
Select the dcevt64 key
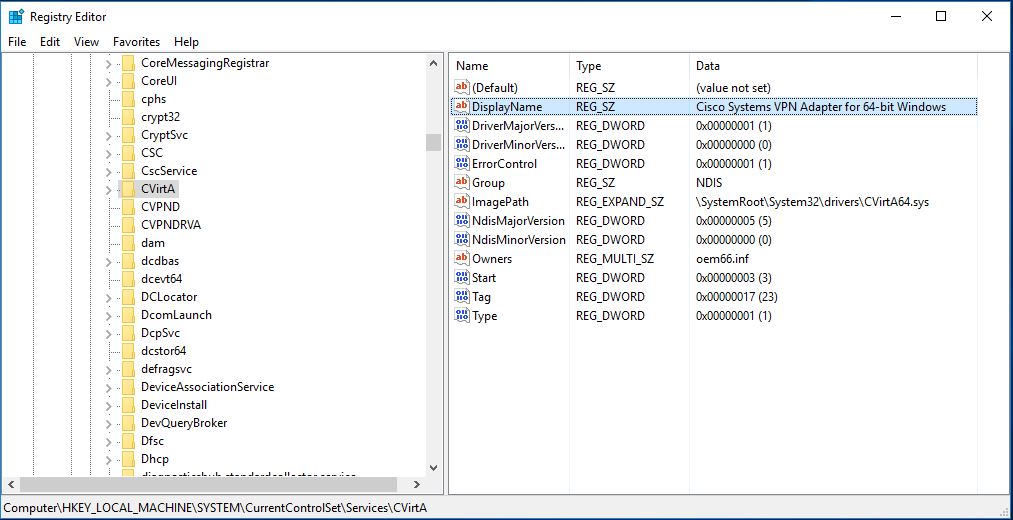pyautogui.click(x=162, y=279)
